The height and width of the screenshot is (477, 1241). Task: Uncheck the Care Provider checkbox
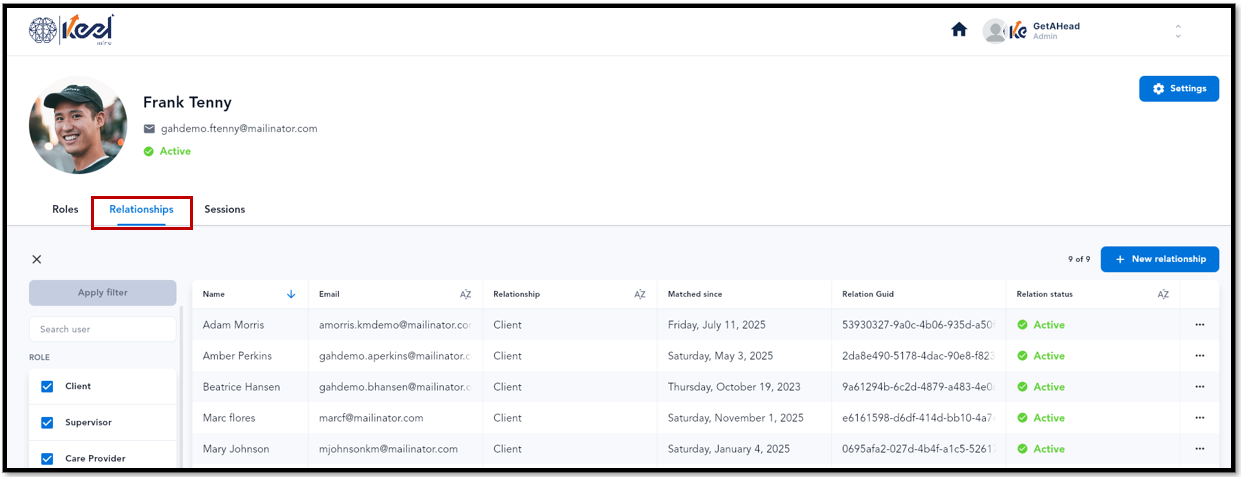coord(47,458)
